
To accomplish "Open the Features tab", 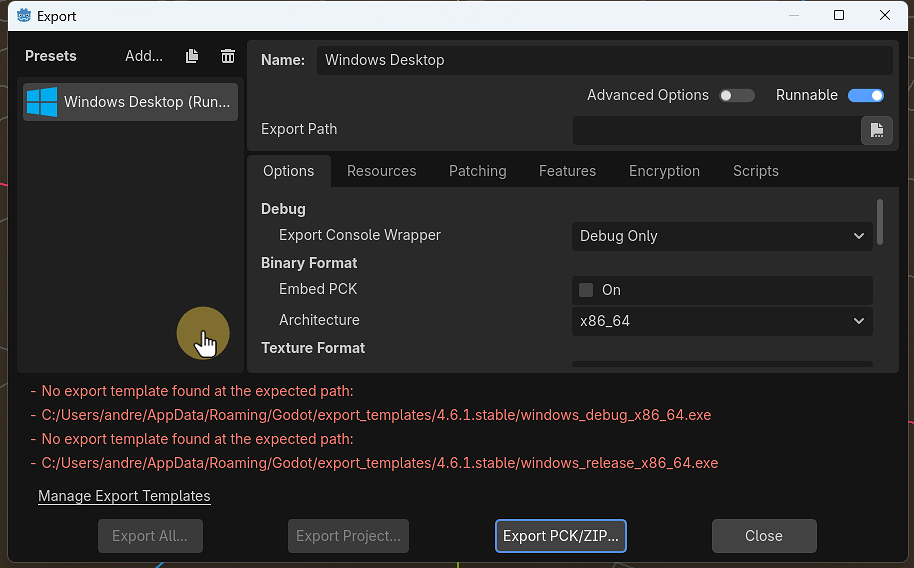I will point(567,171).
